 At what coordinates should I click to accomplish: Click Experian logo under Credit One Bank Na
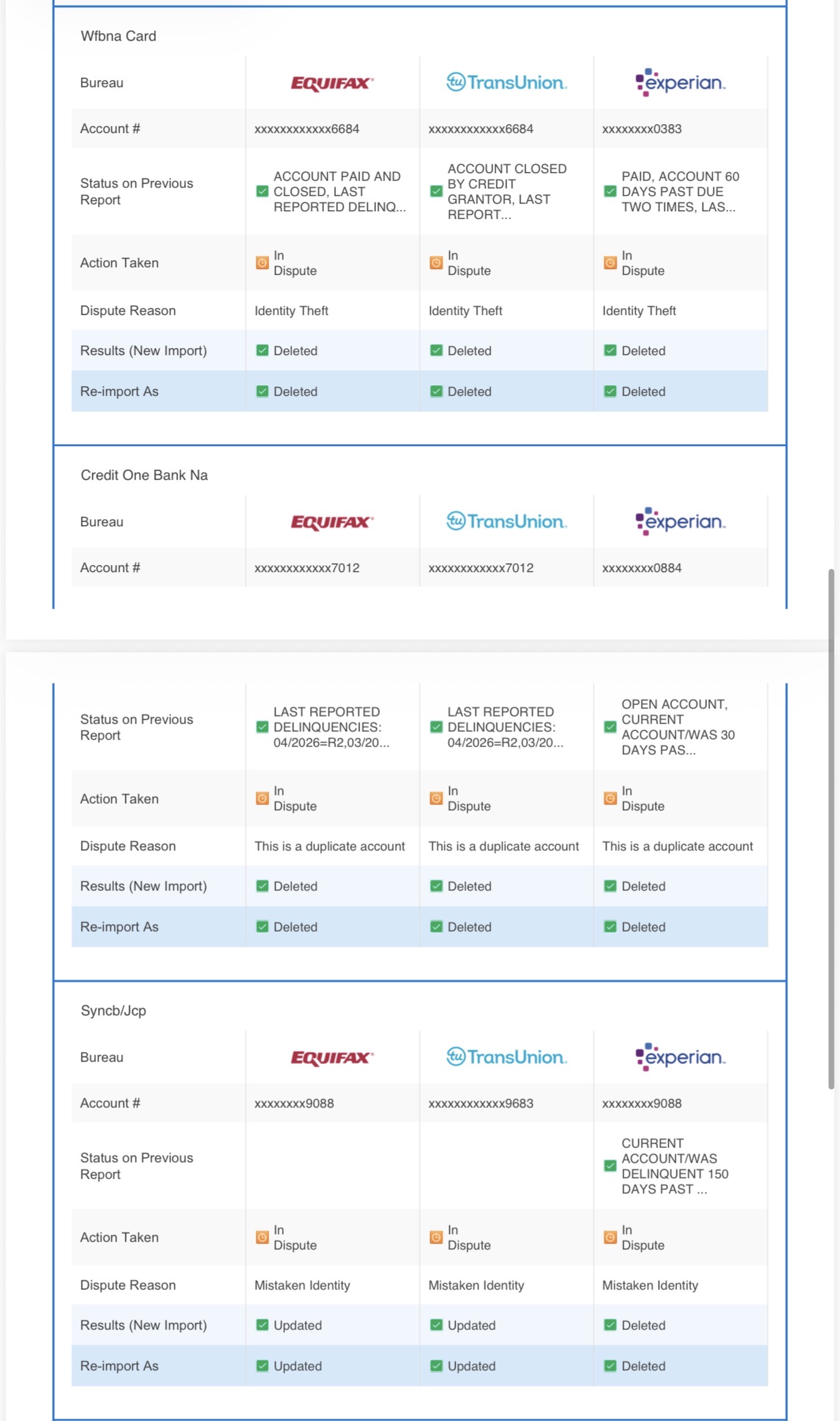coord(680,521)
